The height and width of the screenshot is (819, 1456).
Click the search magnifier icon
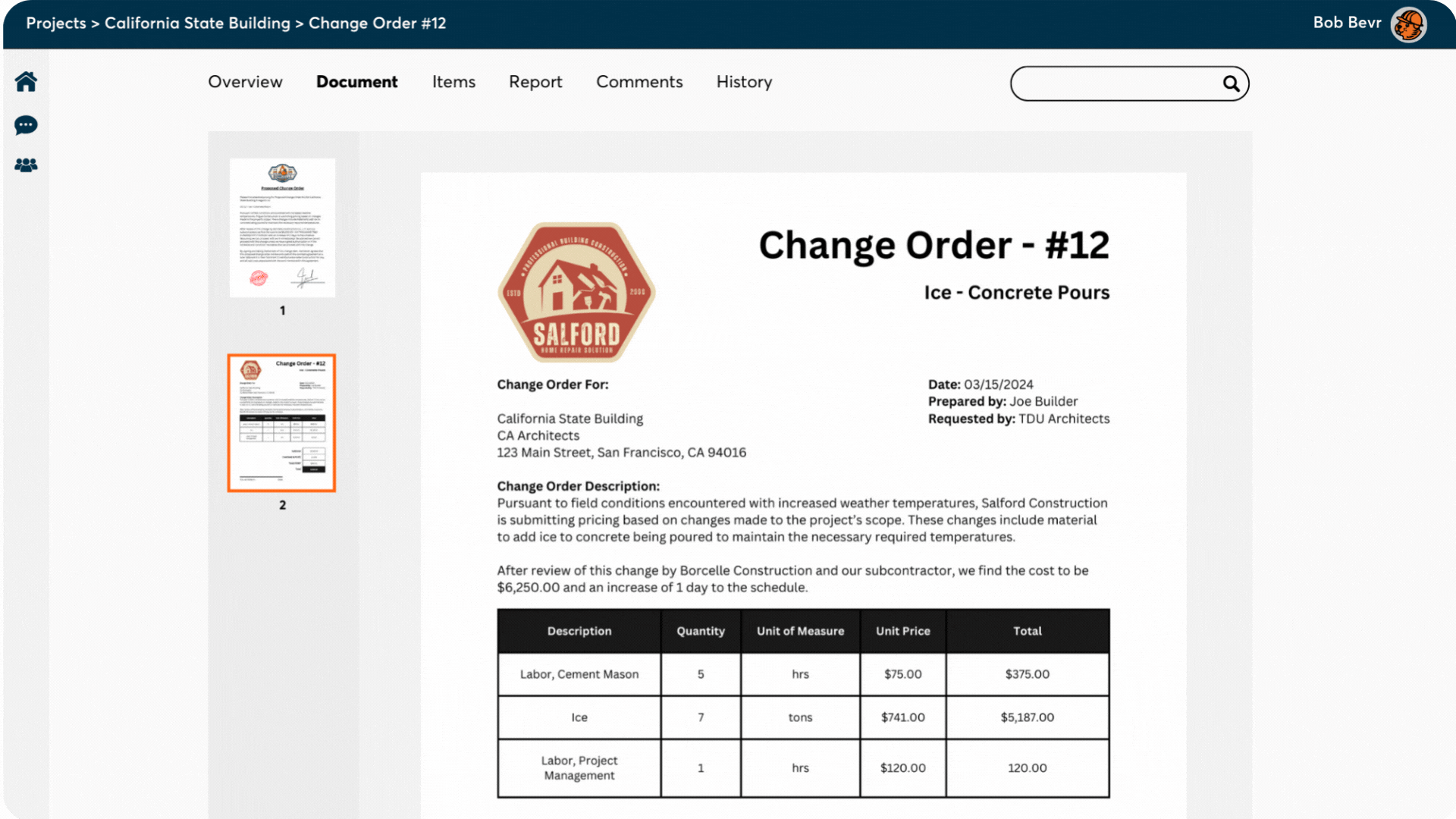(x=1231, y=83)
